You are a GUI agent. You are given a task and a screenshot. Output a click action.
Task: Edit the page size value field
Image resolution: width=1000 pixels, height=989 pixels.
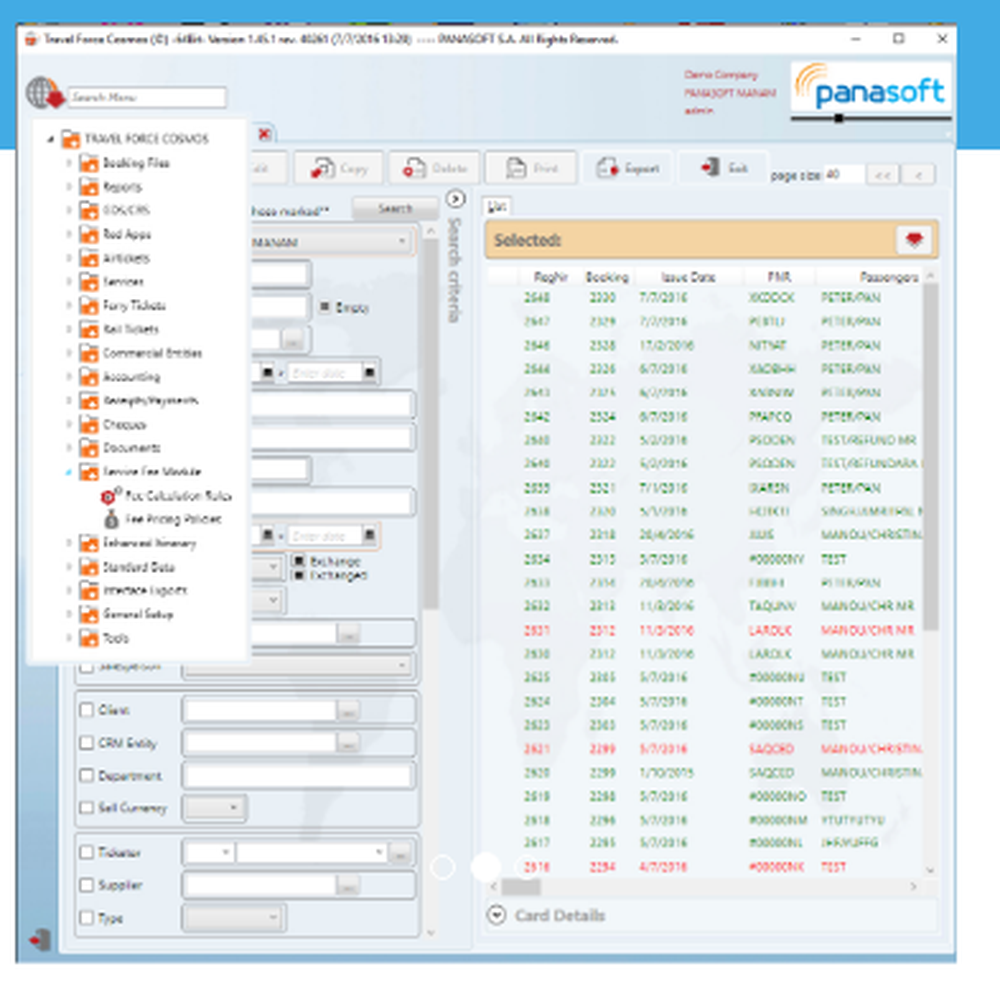click(x=843, y=172)
